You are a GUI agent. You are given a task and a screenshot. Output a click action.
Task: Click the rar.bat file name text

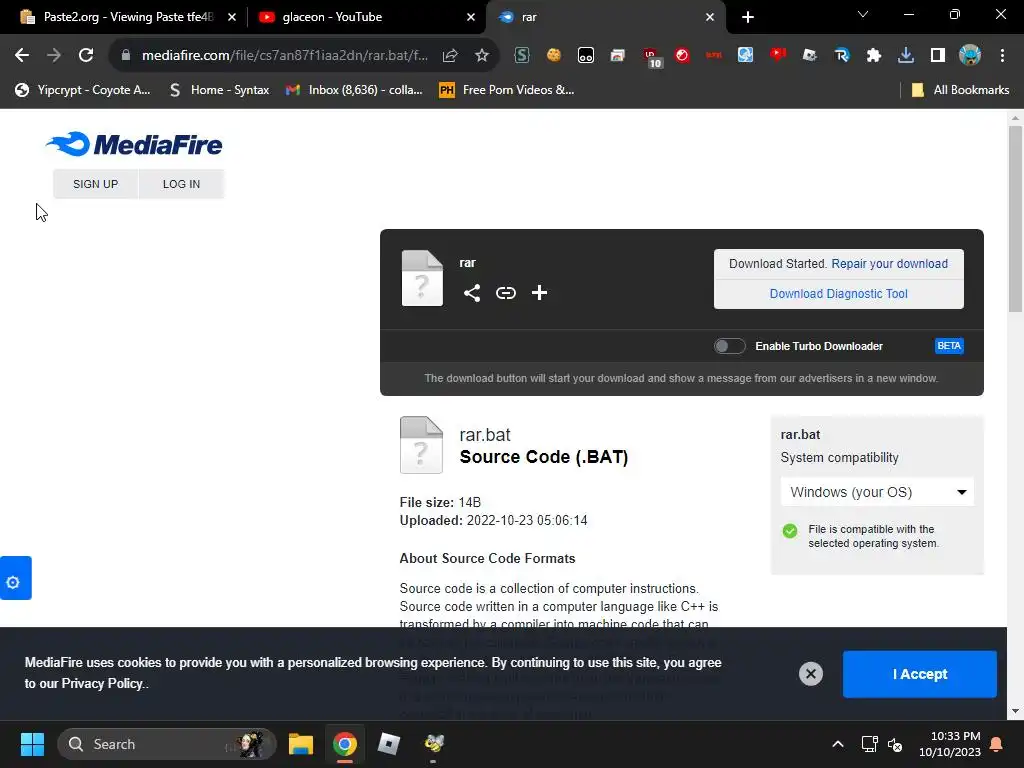click(485, 435)
